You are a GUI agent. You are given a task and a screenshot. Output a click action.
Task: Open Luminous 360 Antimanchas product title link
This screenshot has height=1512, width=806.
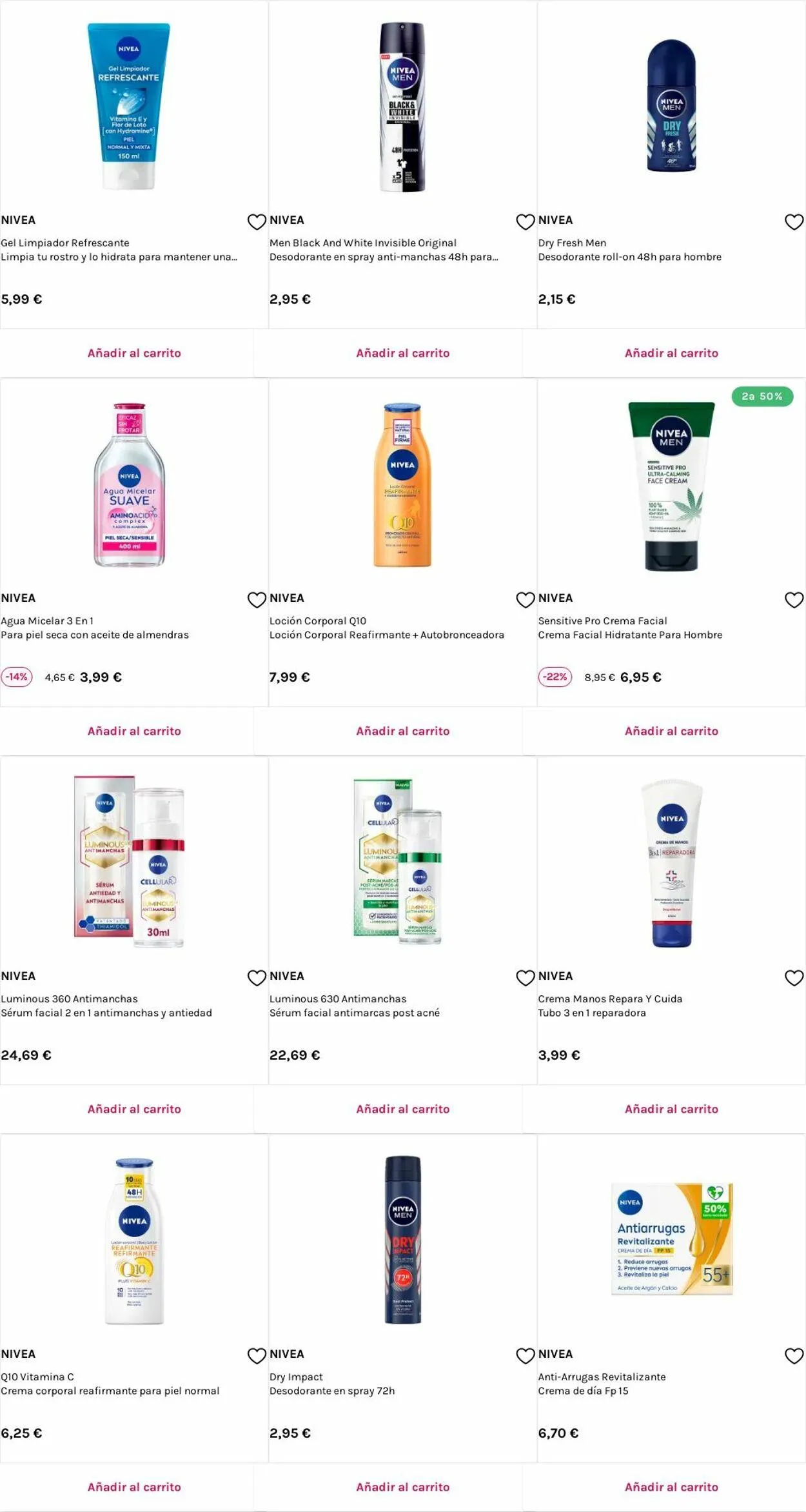[x=69, y=999]
